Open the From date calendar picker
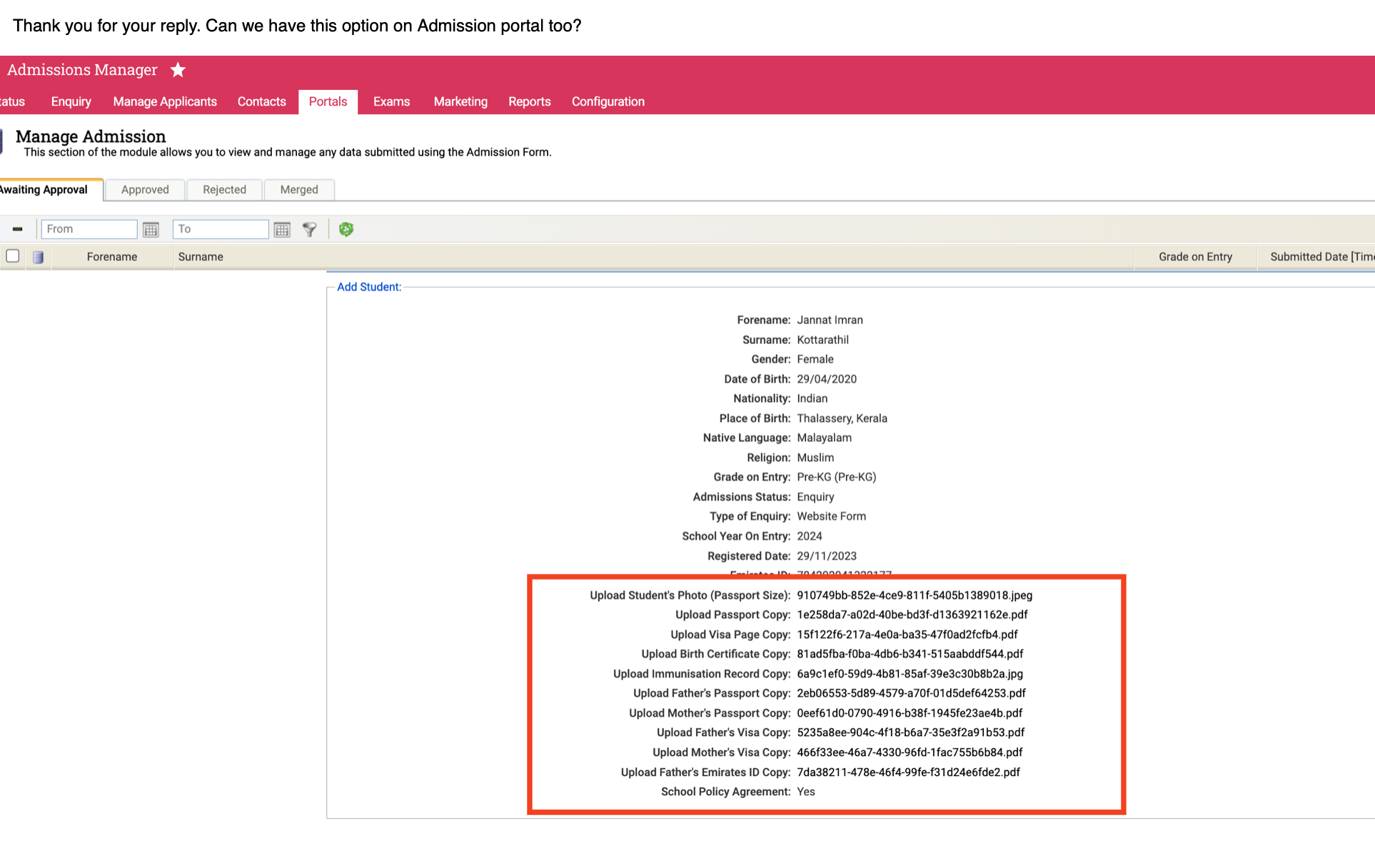This screenshot has width=1375, height=868. click(151, 229)
